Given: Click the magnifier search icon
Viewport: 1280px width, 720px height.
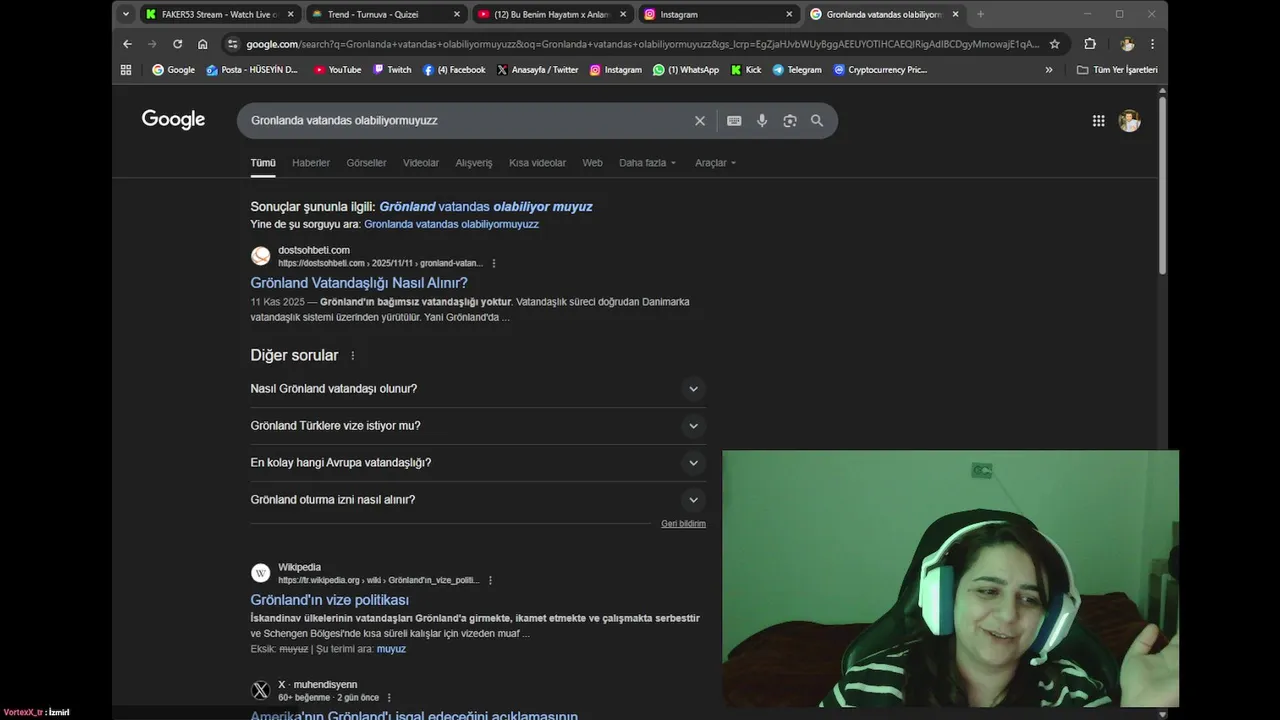Looking at the screenshot, I should (x=817, y=121).
